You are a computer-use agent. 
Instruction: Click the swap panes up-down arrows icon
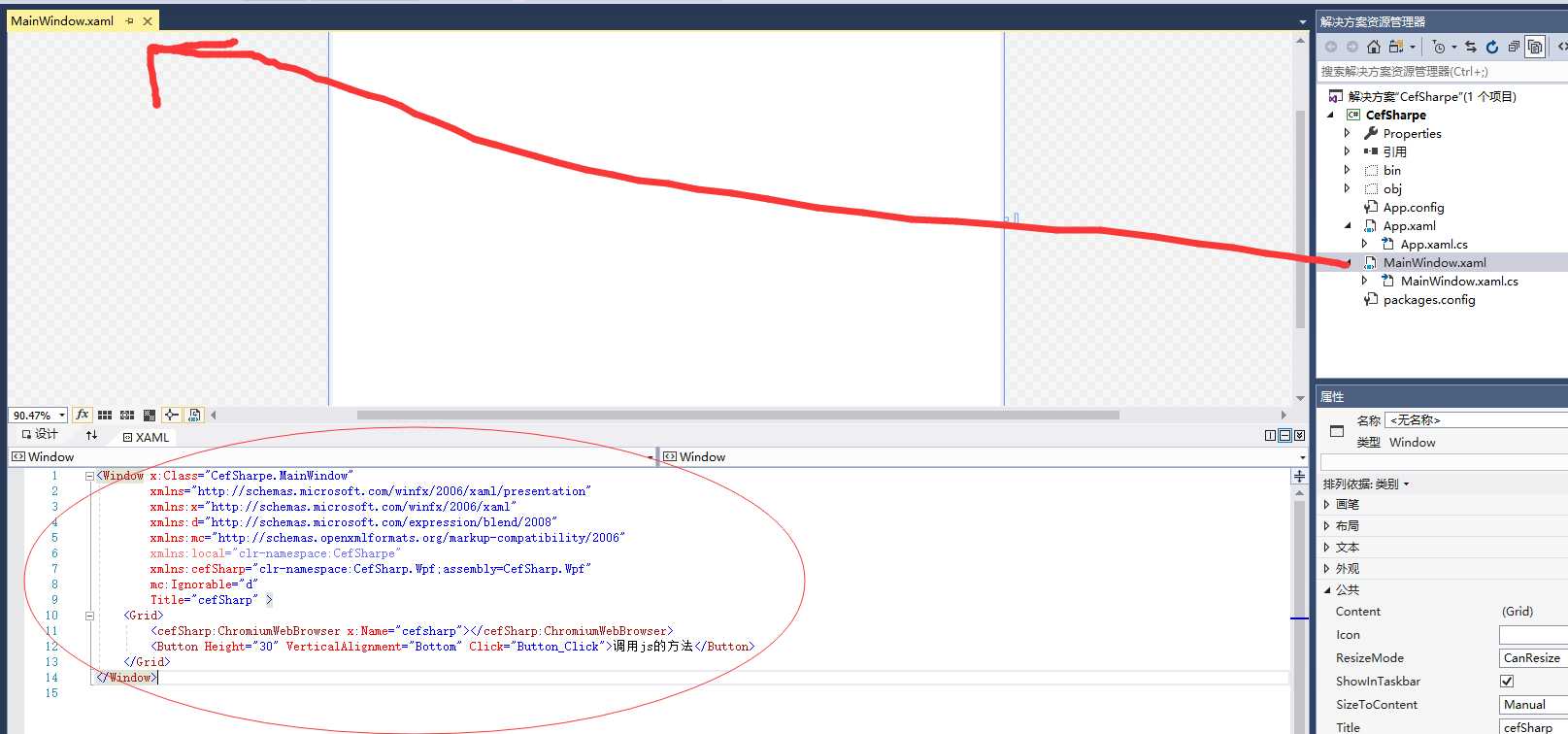91,436
